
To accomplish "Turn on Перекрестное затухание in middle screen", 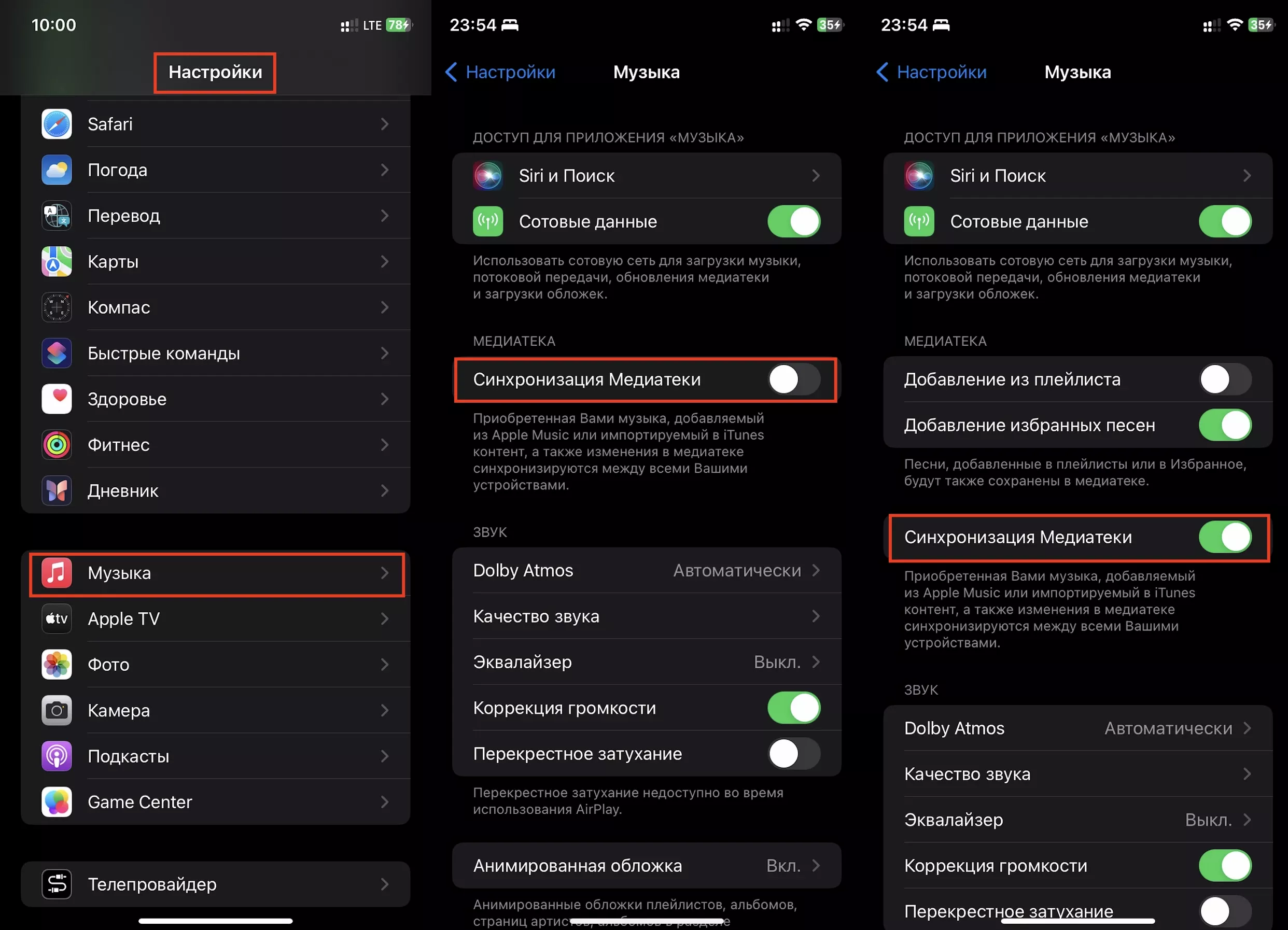I will tap(793, 753).
